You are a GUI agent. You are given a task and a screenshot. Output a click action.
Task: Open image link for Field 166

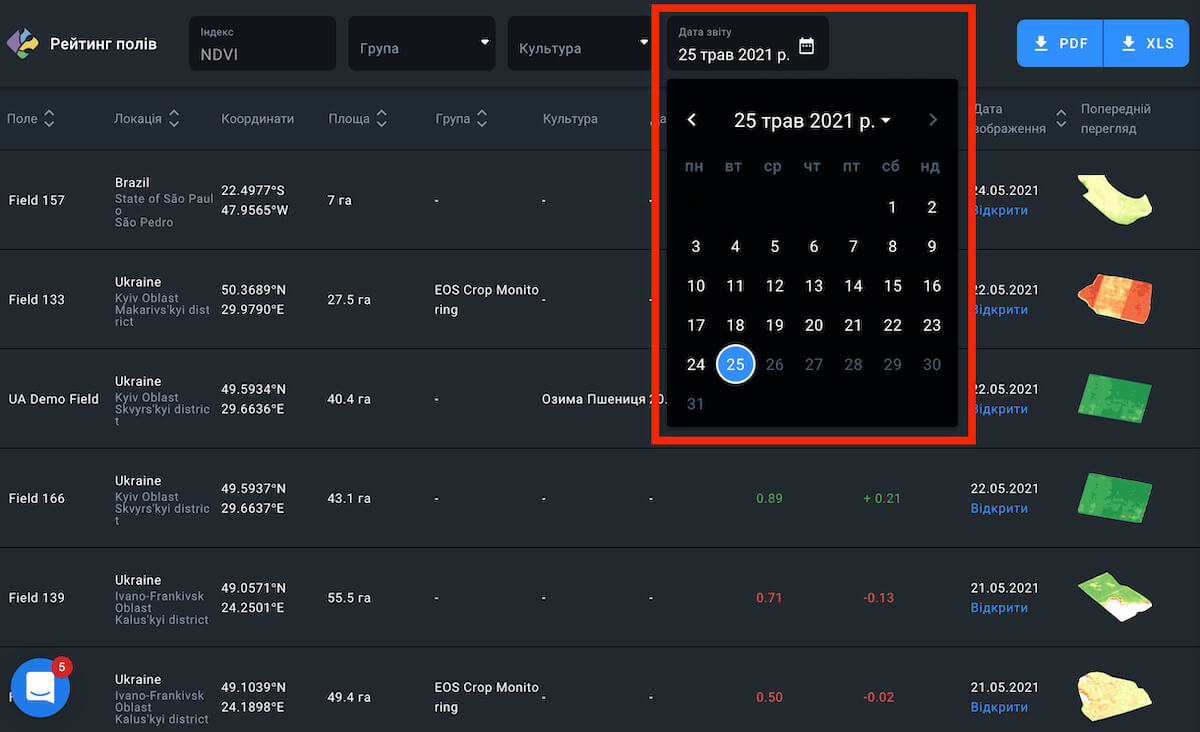(x=999, y=509)
